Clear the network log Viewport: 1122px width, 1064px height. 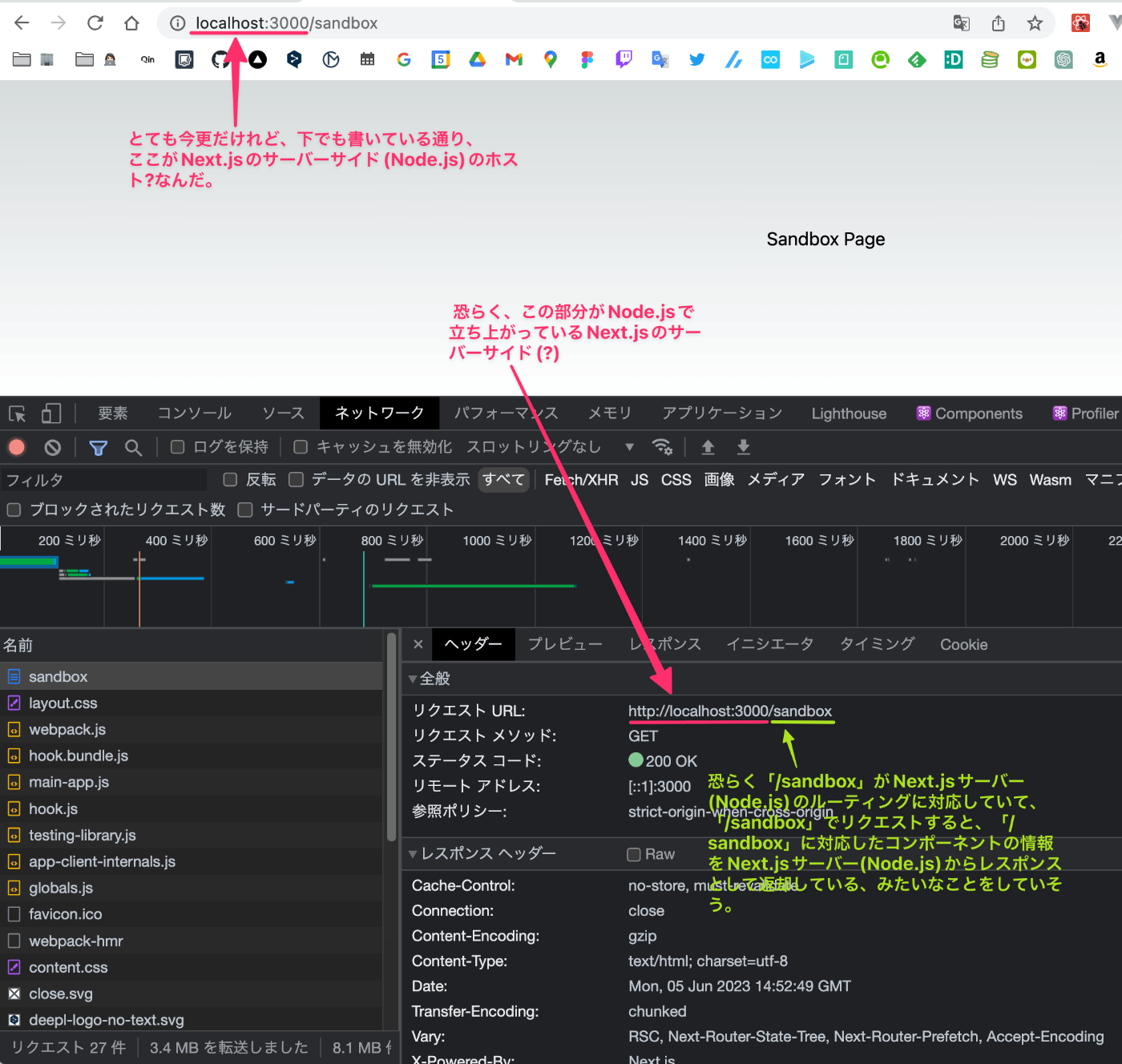(53, 447)
